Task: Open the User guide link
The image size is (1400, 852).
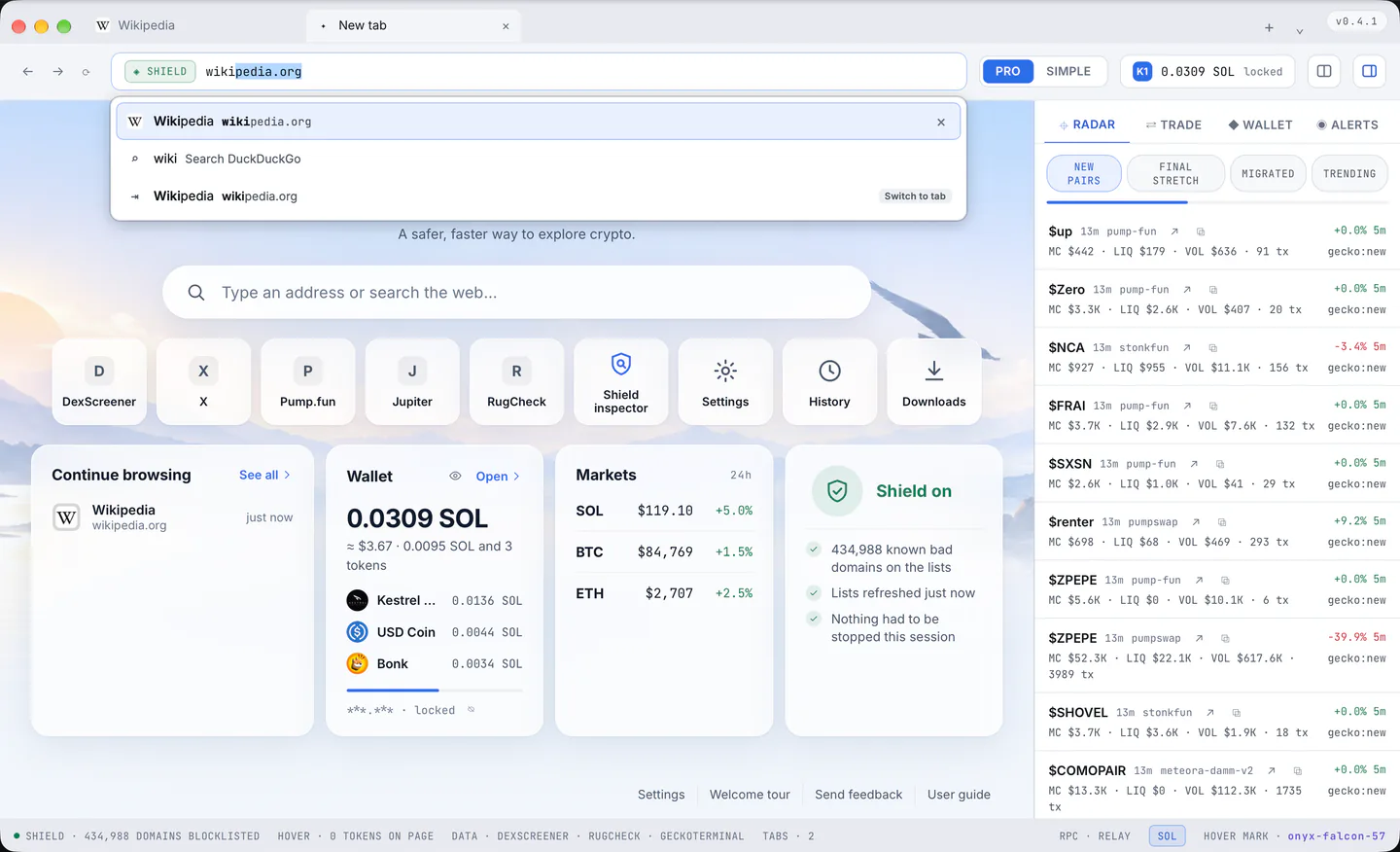Action: tap(959, 795)
